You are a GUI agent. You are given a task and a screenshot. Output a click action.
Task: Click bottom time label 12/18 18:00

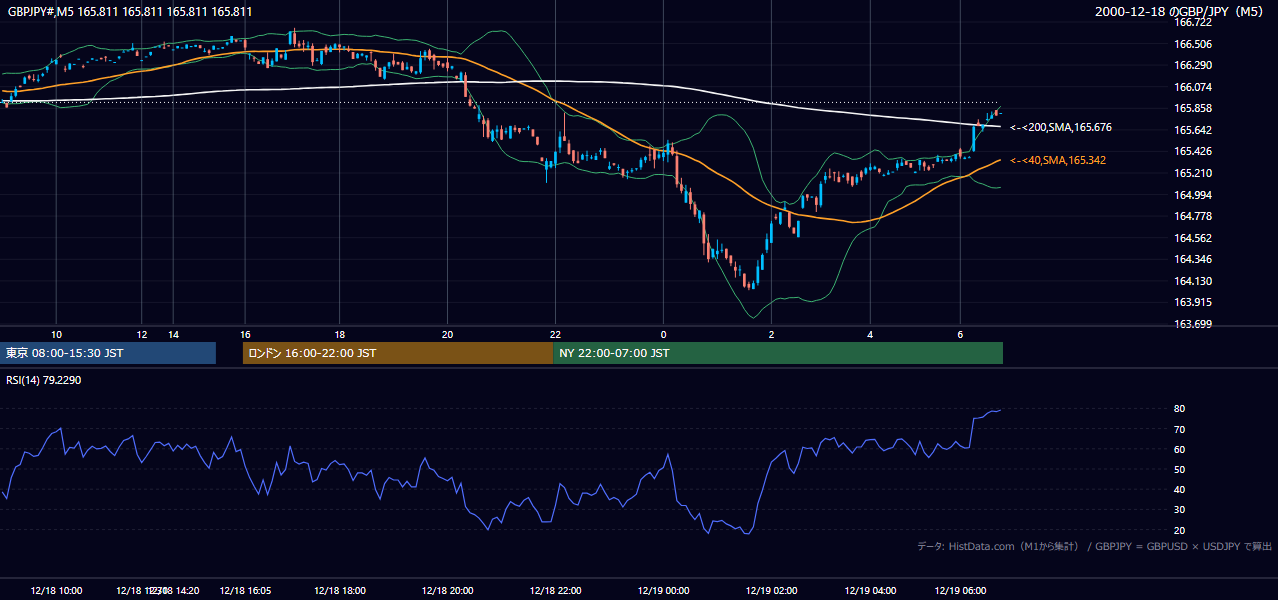[x=340, y=590]
